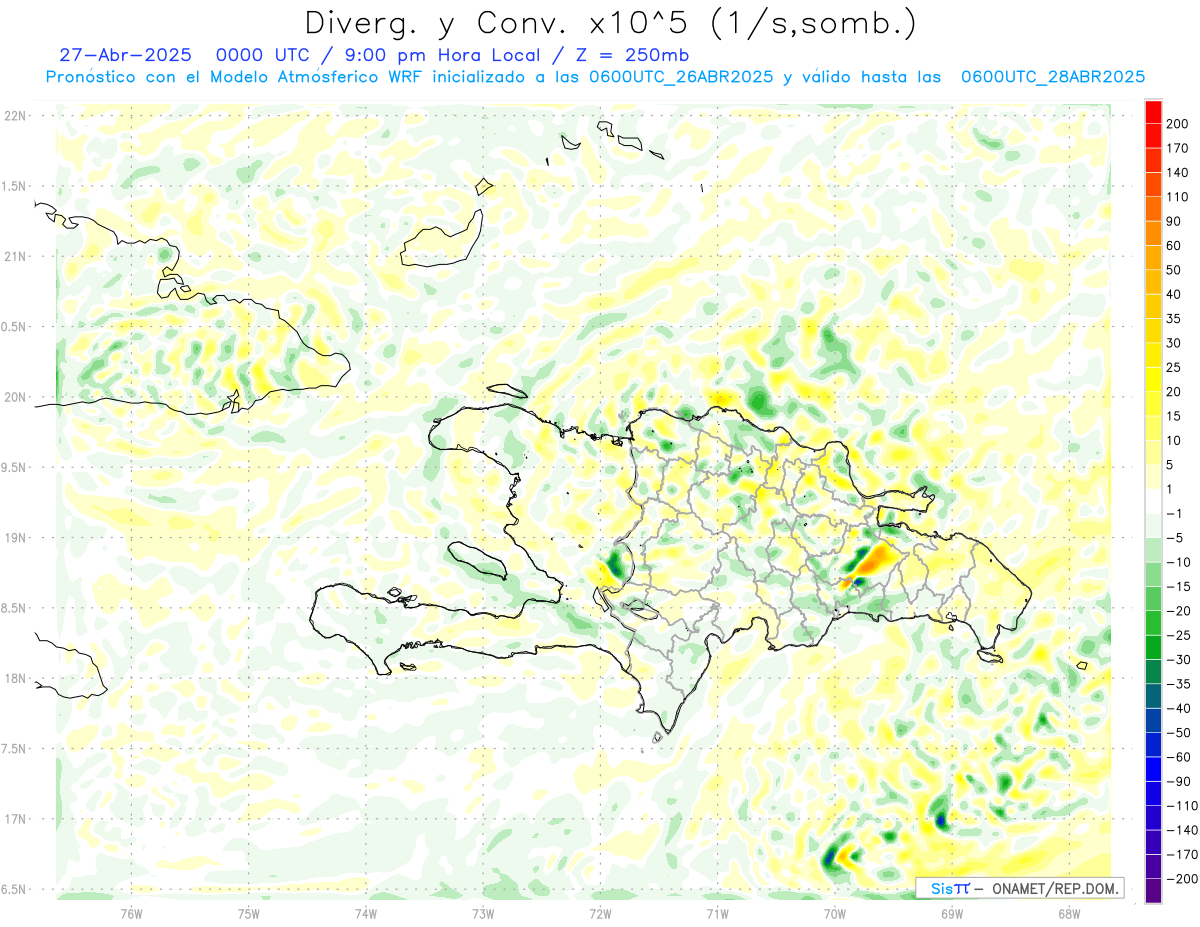The height and width of the screenshot is (927, 1200).
Task: Click the "72W" longitude label
Action: (x=600, y=913)
